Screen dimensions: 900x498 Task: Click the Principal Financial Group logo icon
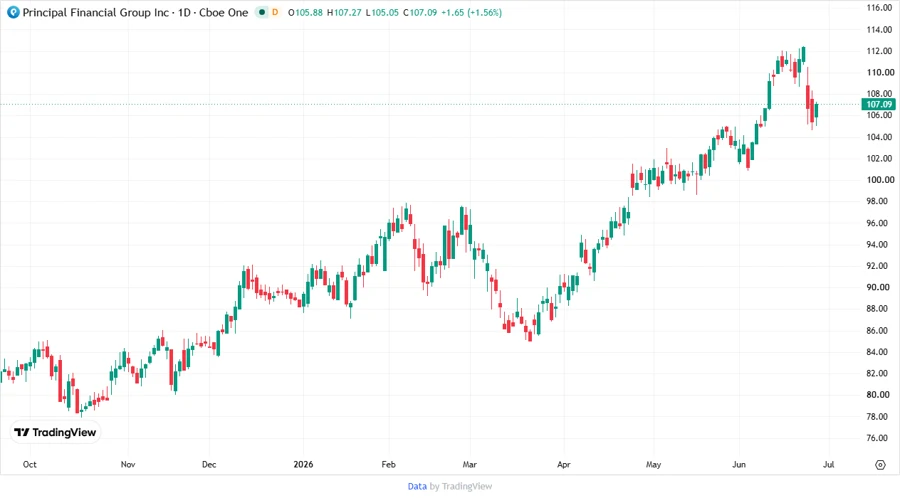[13, 12]
